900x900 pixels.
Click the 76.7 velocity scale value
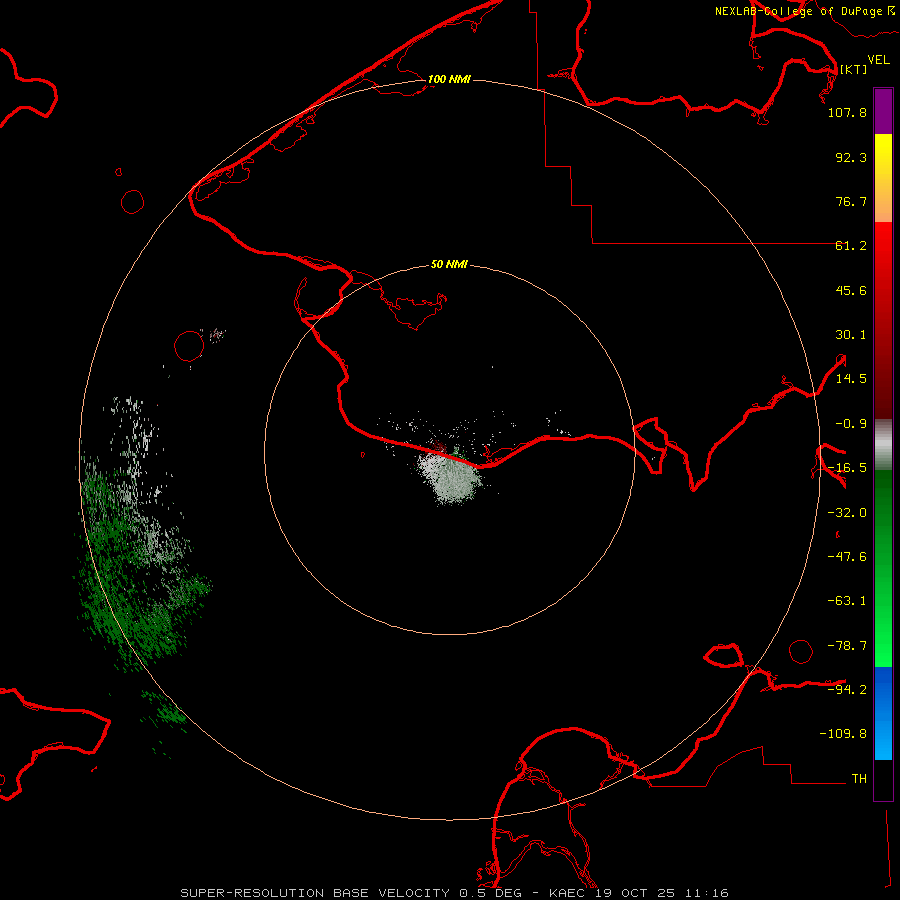point(851,201)
